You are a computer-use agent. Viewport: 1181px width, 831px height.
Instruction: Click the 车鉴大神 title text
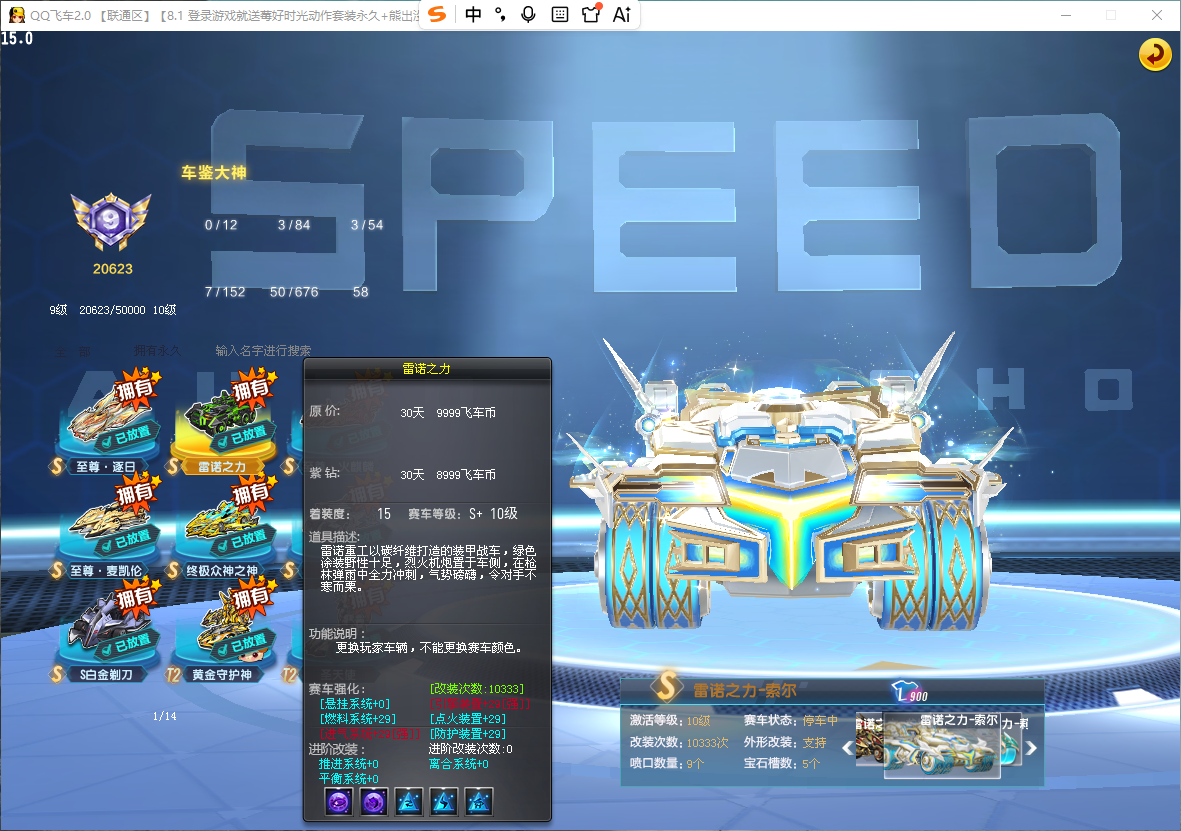pos(214,173)
